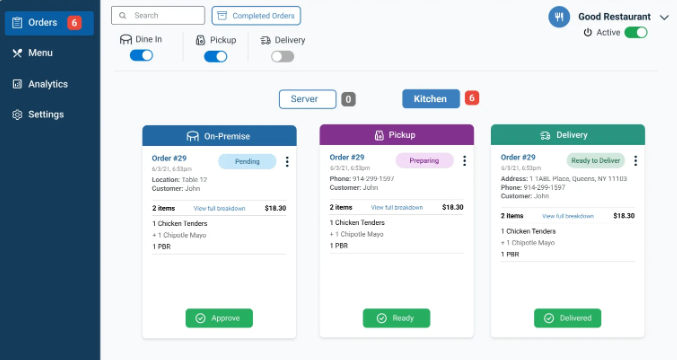Screen dimensions: 677x360
Task: Click the Server count badge showing 0
Action: pyautogui.click(x=348, y=99)
